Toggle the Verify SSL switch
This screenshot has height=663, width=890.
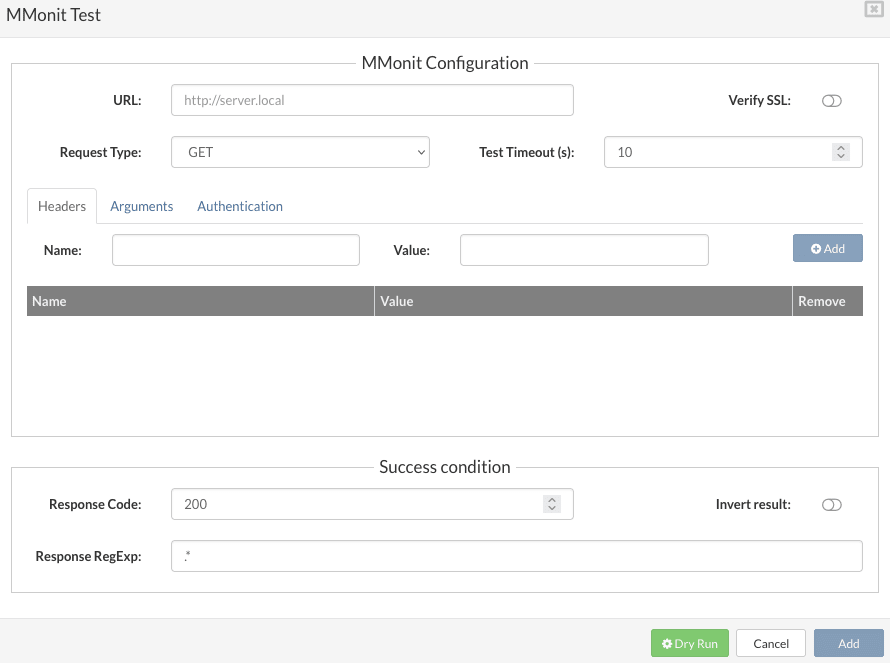[x=832, y=101]
